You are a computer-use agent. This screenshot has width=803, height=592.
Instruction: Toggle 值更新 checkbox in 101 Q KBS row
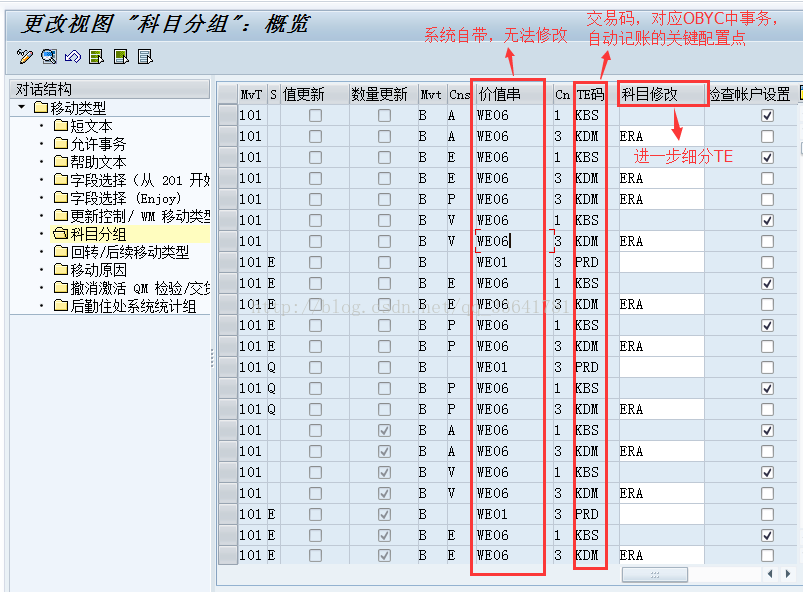315,389
